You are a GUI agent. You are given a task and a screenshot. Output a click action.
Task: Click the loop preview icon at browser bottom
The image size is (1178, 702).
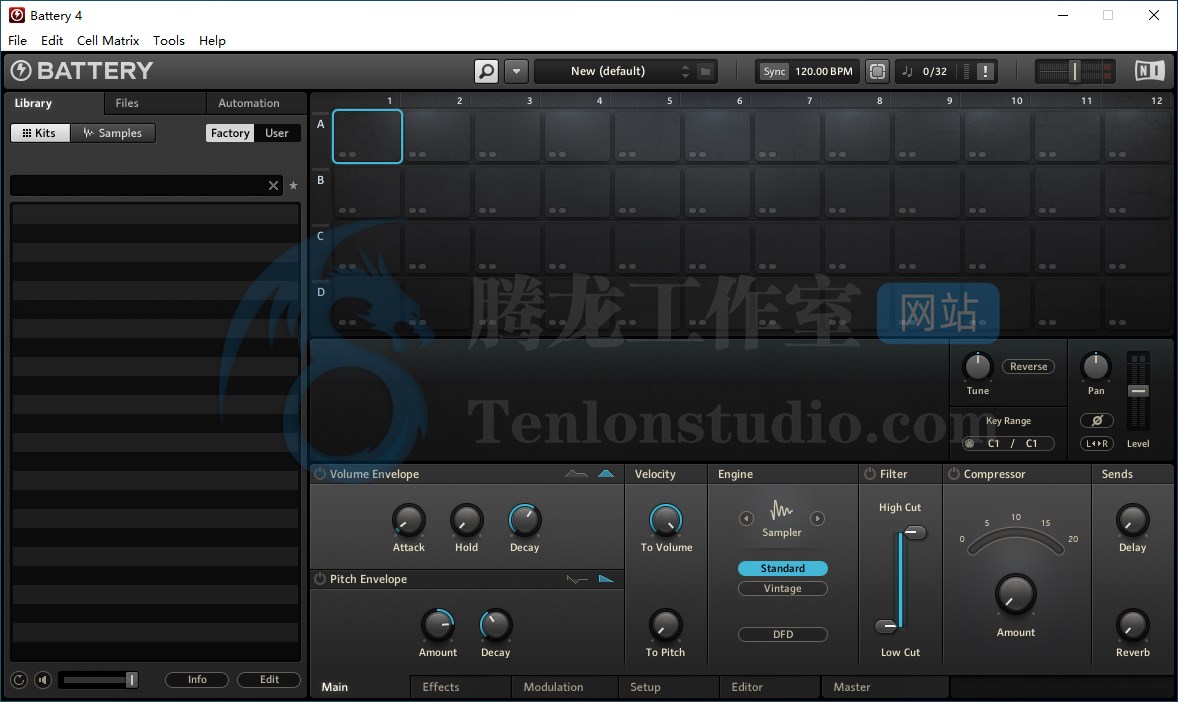coord(20,680)
